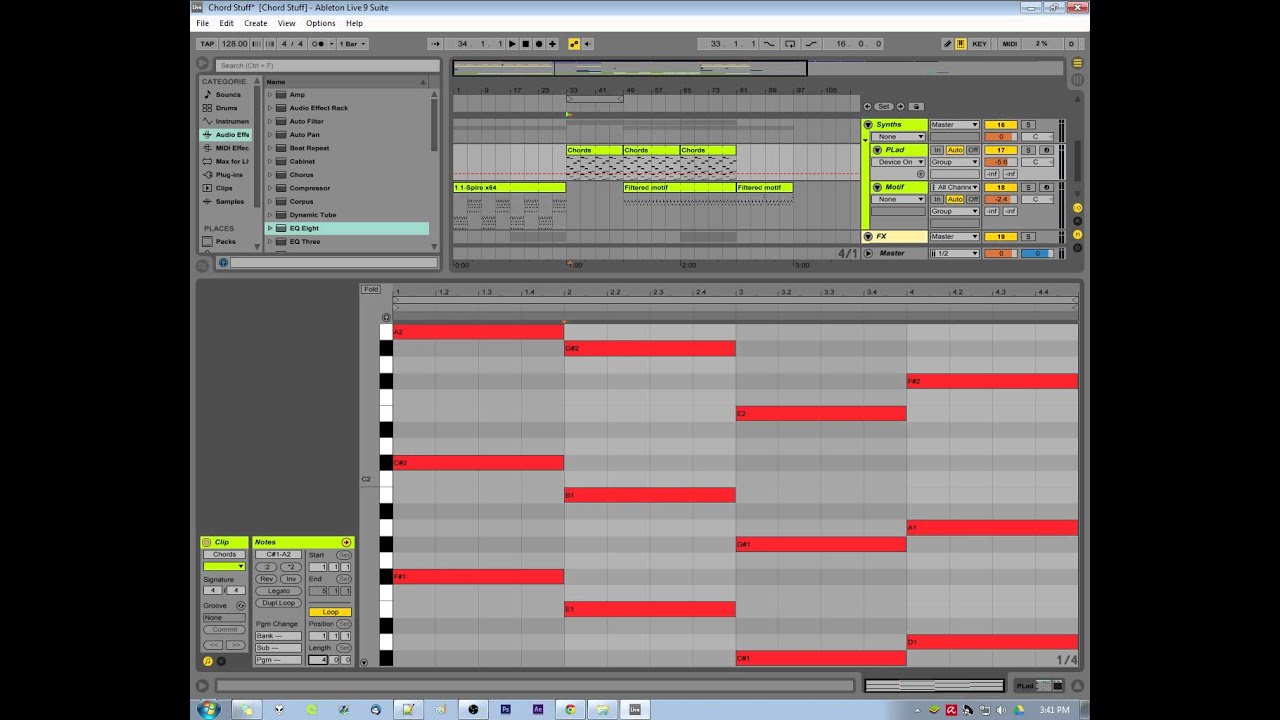
Task: Fold the Synths group track
Action: (x=868, y=125)
